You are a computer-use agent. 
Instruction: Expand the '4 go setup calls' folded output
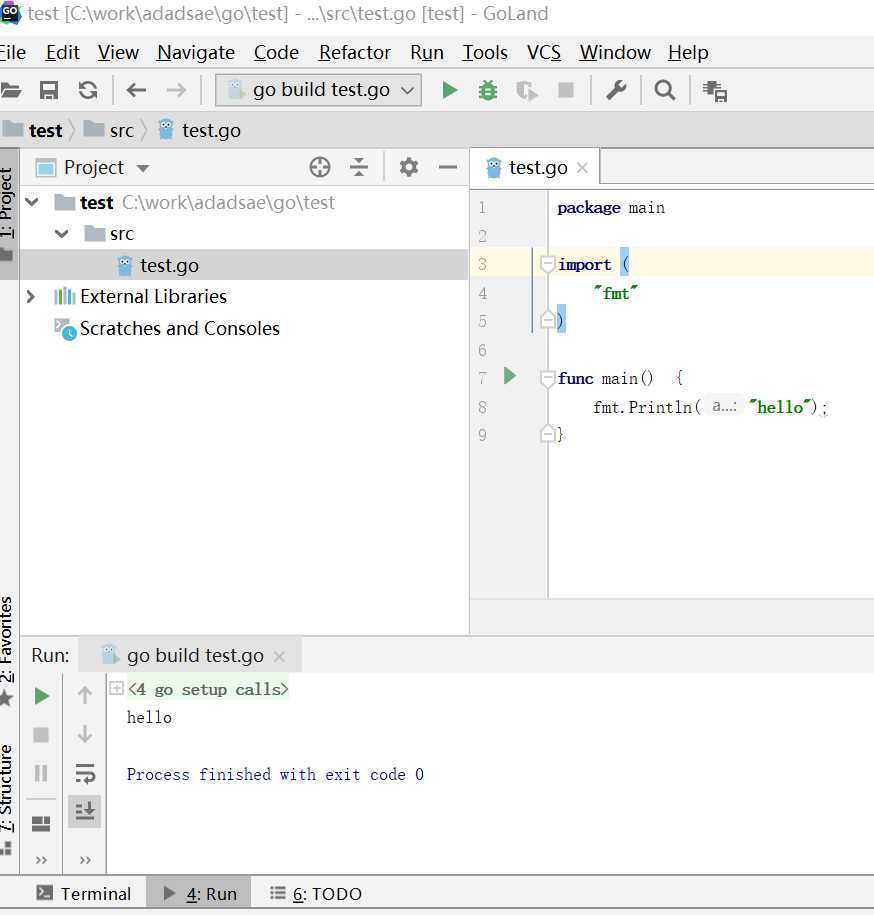point(116,689)
